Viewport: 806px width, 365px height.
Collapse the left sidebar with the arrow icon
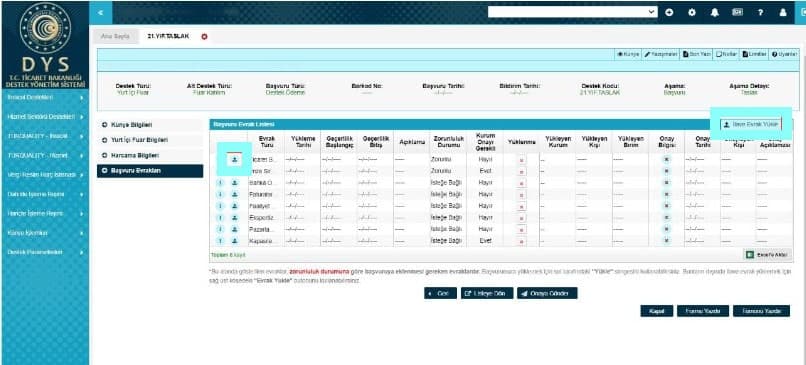tap(100, 12)
